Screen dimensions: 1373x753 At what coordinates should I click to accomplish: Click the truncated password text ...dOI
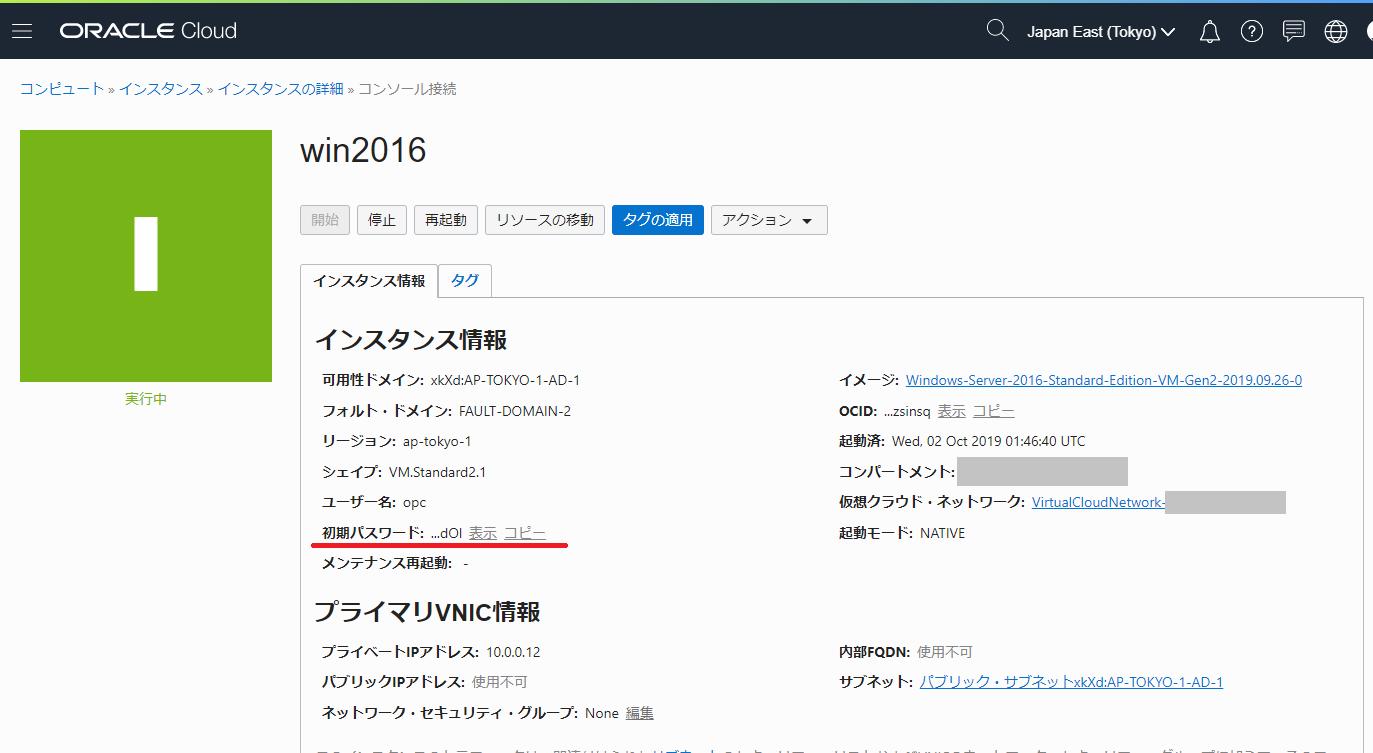447,533
